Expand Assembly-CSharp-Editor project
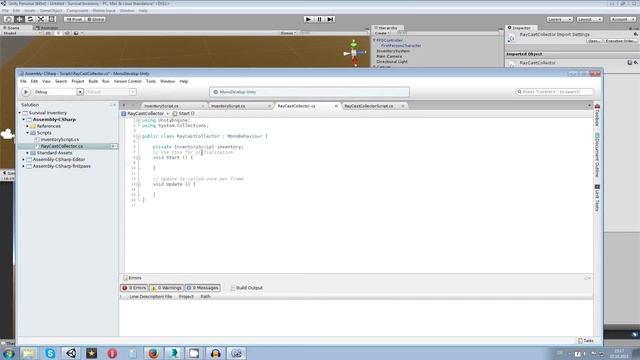640x360 pixels. click(x=24, y=160)
